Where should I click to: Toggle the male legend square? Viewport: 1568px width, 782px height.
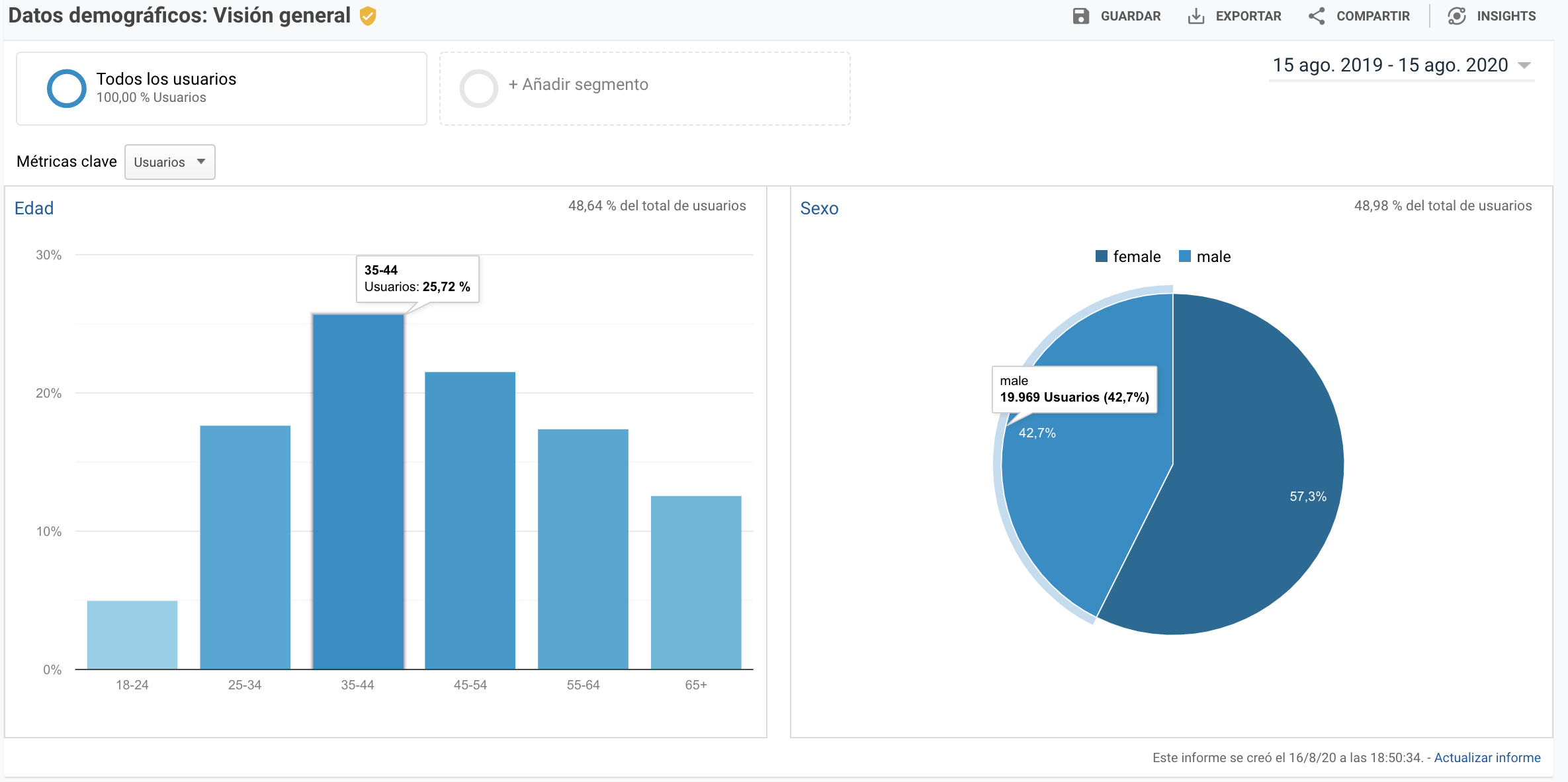1185,257
